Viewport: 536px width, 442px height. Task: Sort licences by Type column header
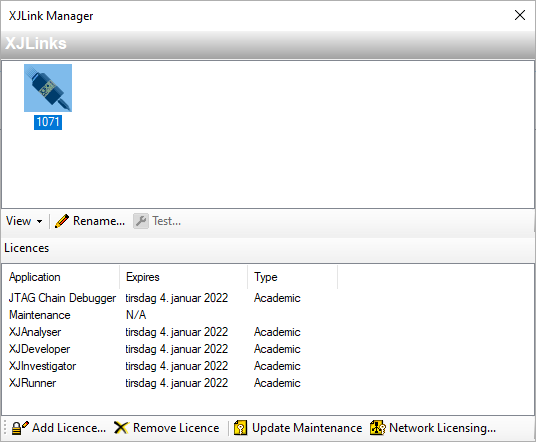(293, 277)
